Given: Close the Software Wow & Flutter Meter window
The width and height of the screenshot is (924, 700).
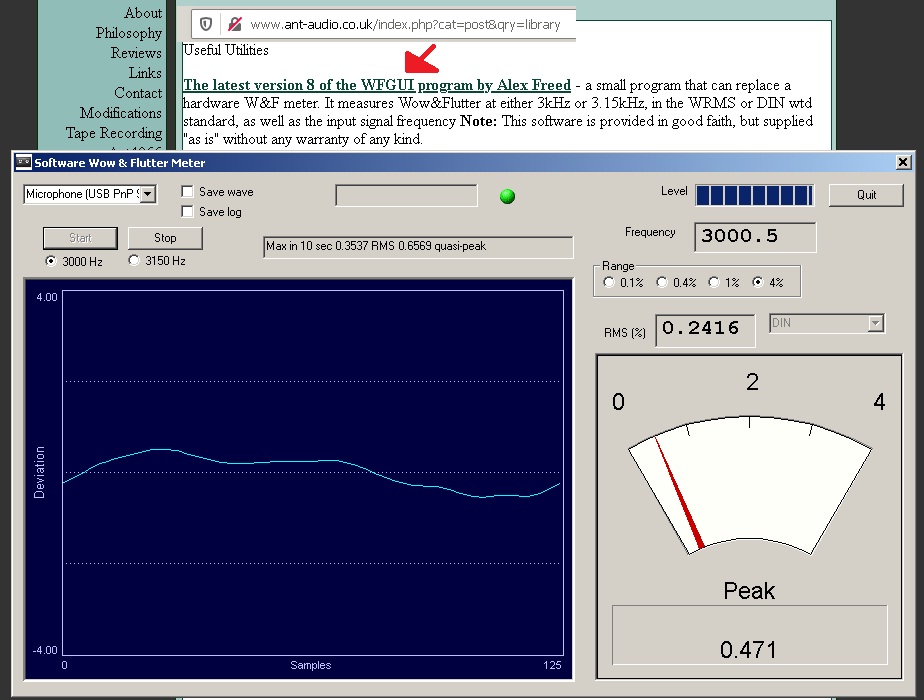Looking at the screenshot, I should (903, 162).
